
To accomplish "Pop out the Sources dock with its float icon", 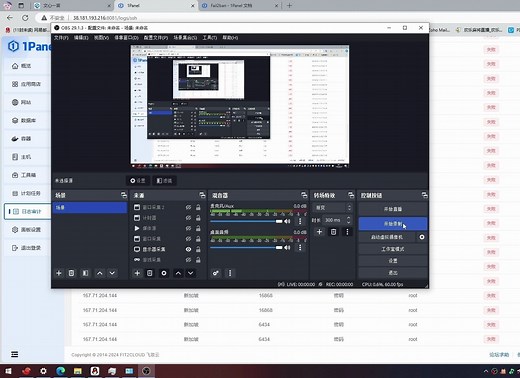I will pos(202,195).
